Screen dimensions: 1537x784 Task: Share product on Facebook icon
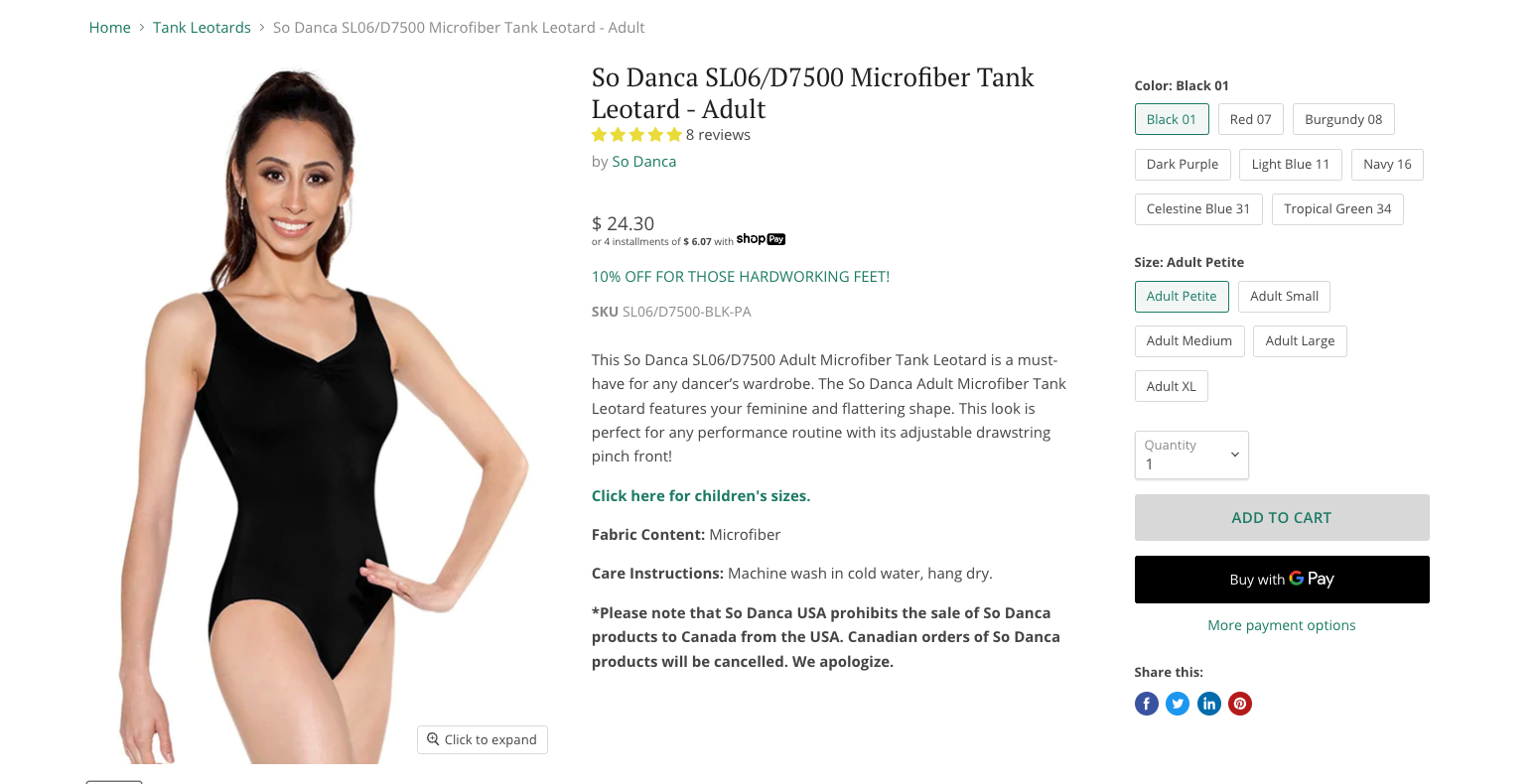[1146, 704]
